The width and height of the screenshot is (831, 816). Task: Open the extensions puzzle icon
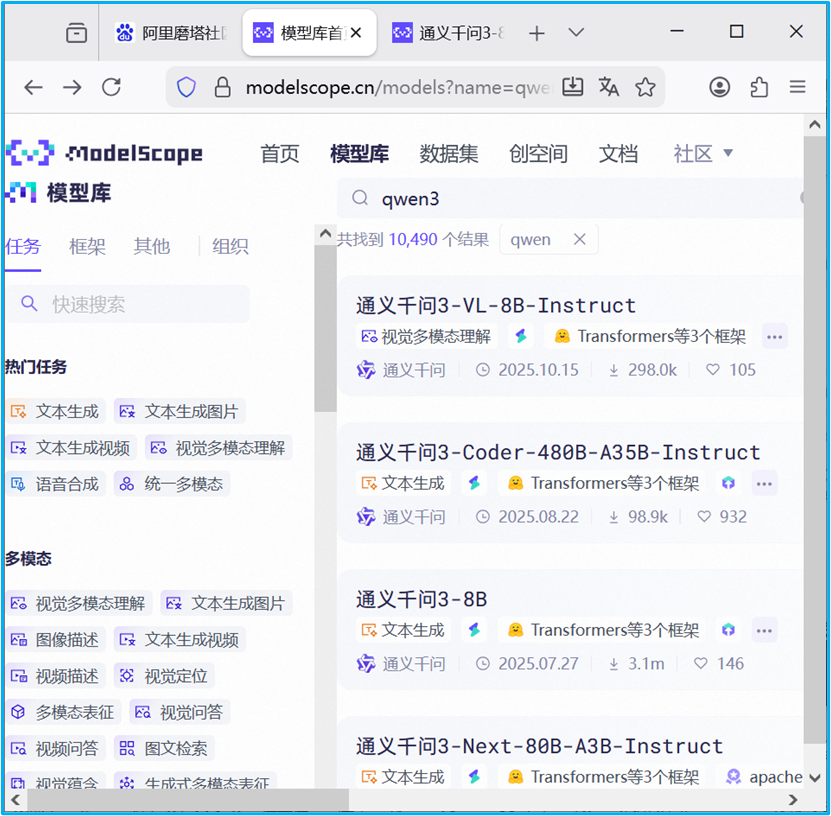coord(759,87)
